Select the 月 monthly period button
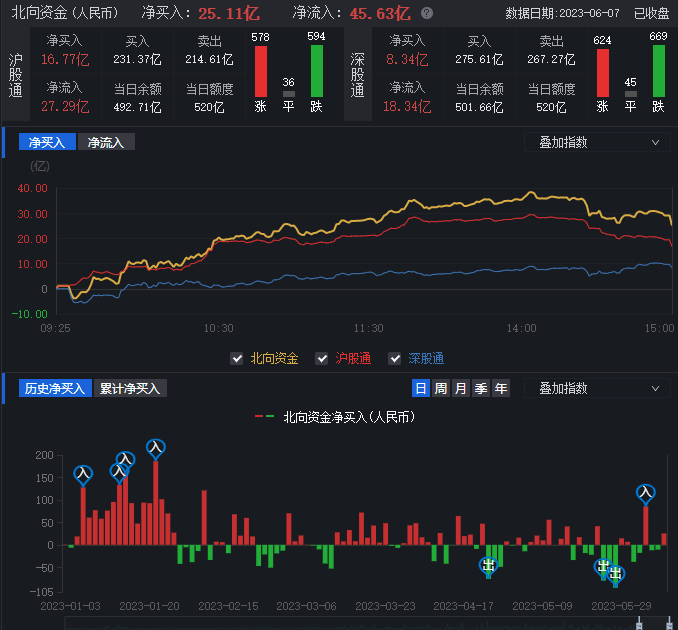Screen dimensions: 678x630 pyautogui.click(x=460, y=388)
